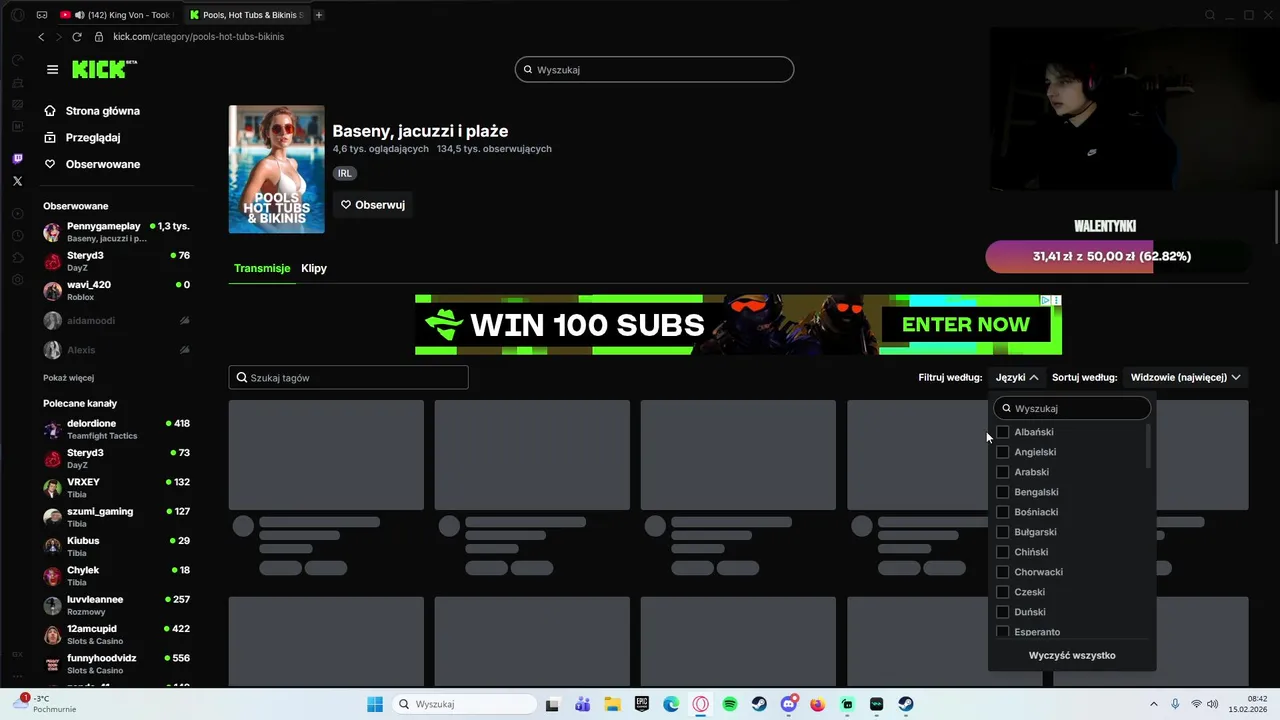This screenshot has width=1280, height=720.
Task: Expand followed channels with Pokaż więcej
Action: coord(68,378)
